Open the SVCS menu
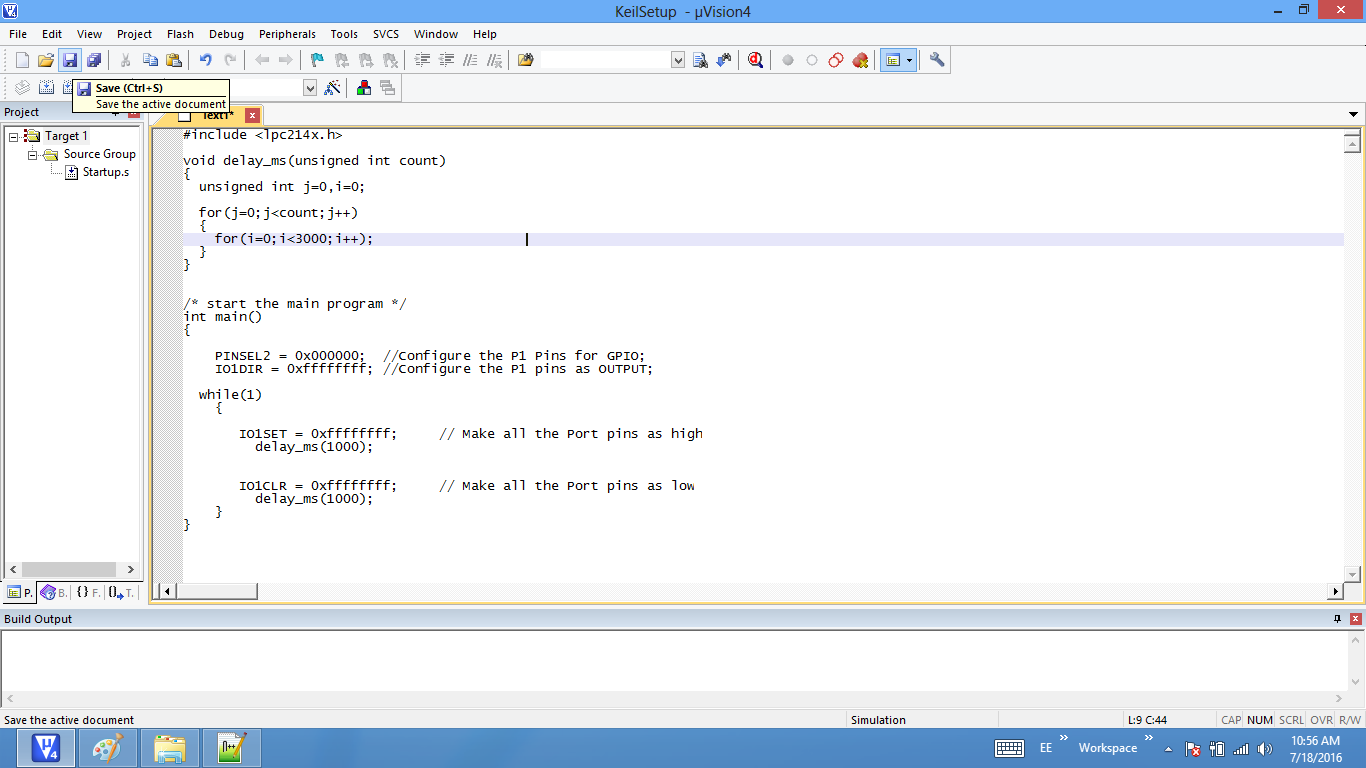The image size is (1366, 768). tap(386, 34)
